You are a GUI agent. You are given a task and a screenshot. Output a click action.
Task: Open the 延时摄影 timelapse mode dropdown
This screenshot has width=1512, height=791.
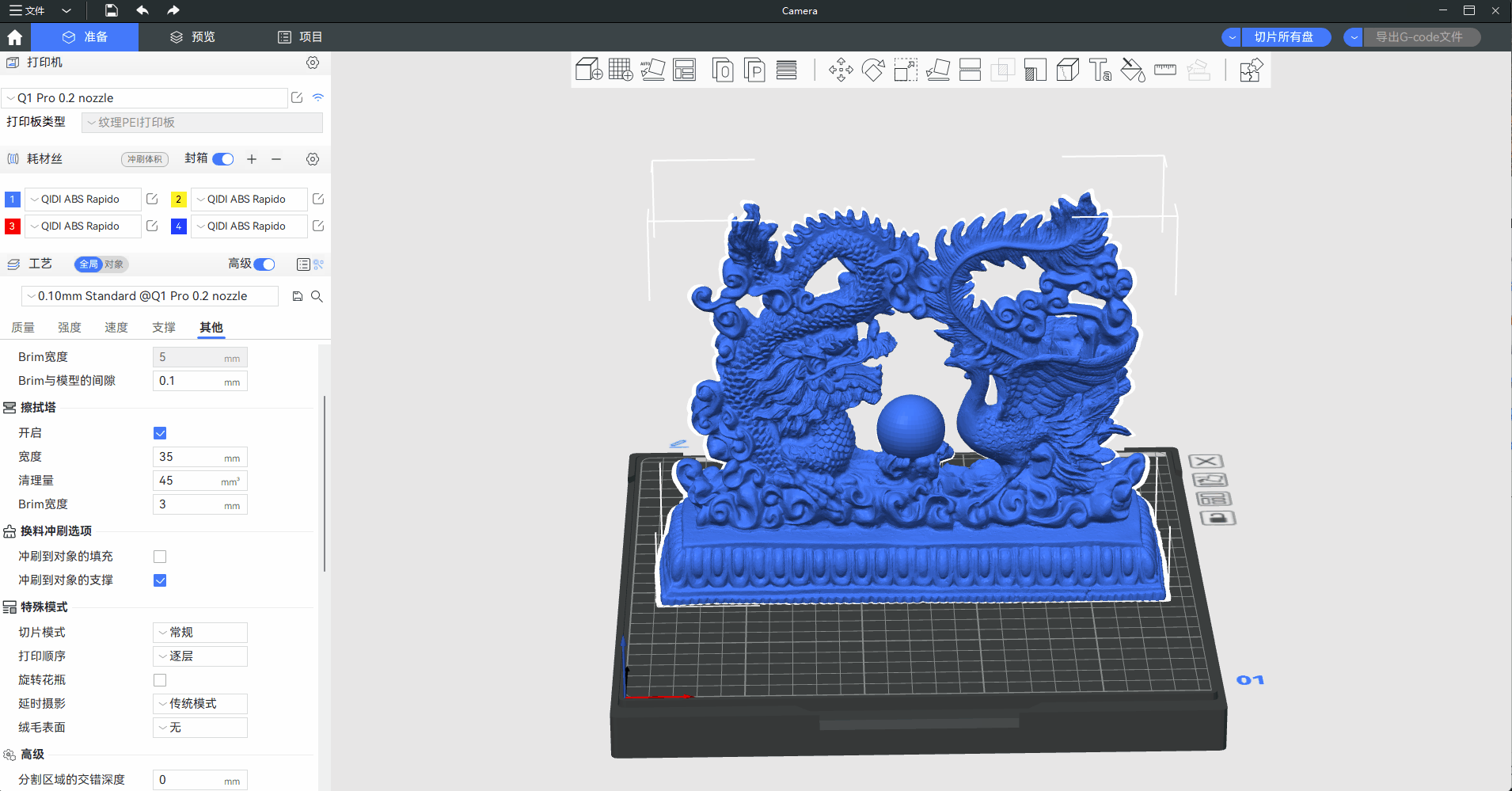(x=199, y=704)
